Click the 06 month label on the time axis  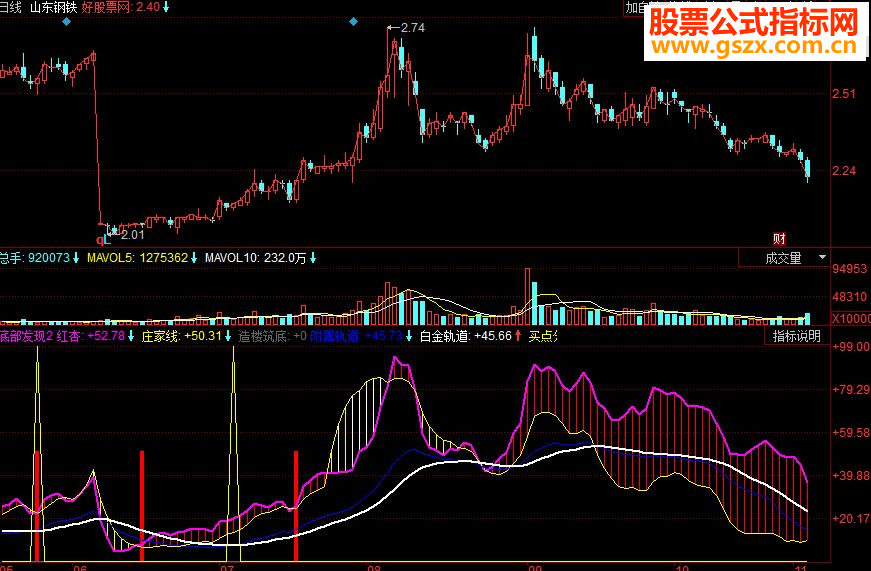81,568
